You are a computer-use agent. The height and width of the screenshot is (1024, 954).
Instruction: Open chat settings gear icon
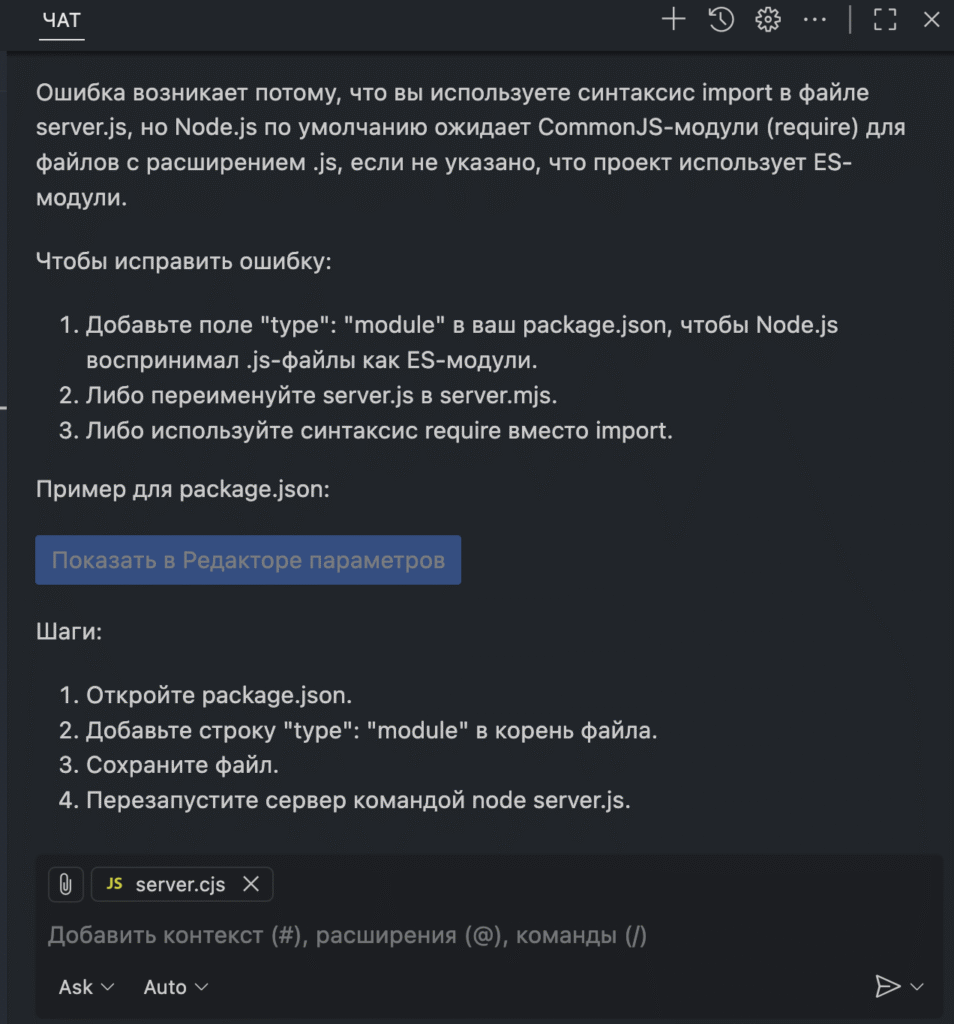click(x=767, y=19)
